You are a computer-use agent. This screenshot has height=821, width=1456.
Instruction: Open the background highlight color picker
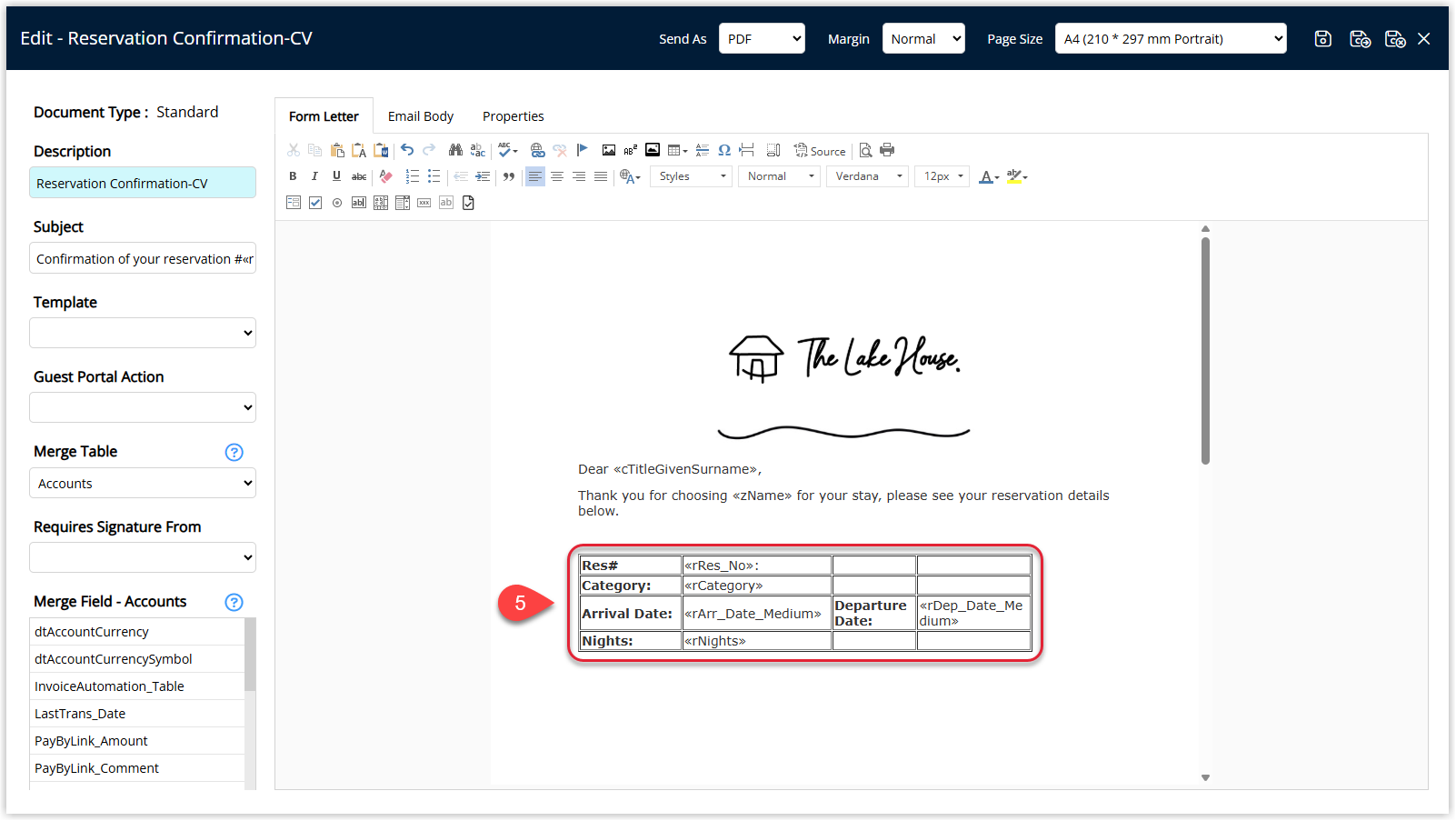[1017, 176]
